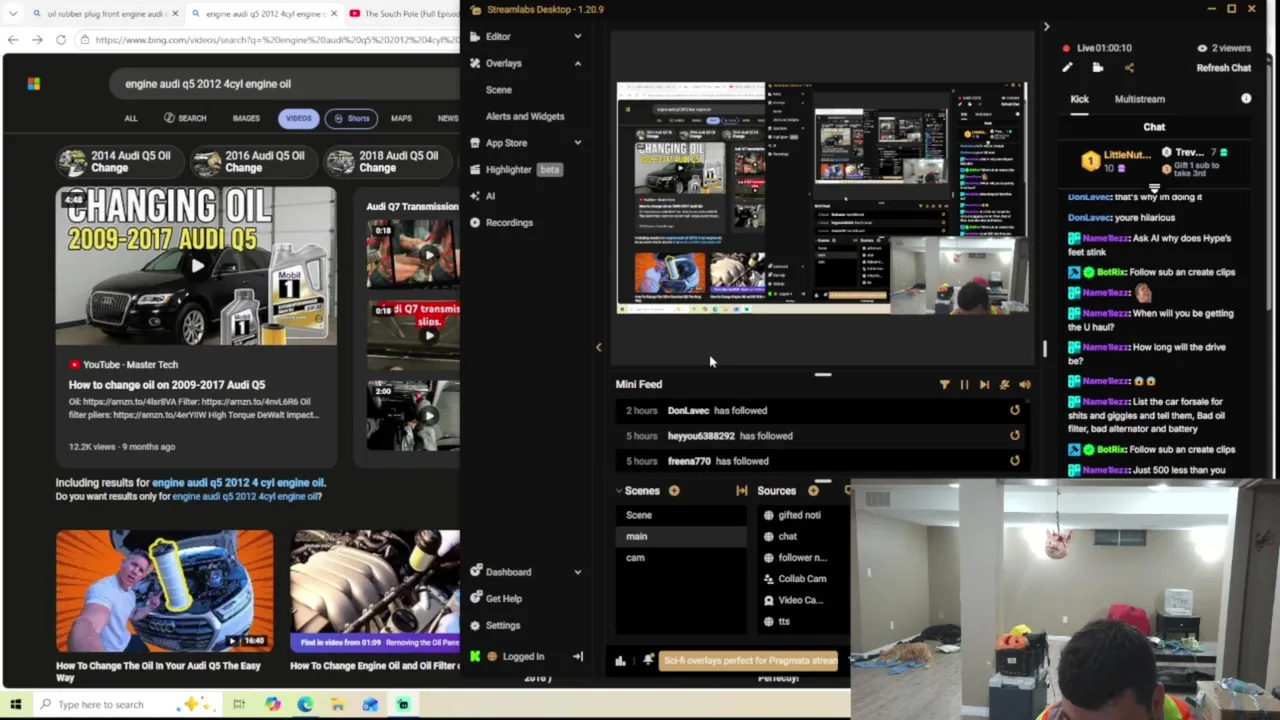1280x720 pixels.
Task: Open the Dashboard item
Action: [x=508, y=572]
